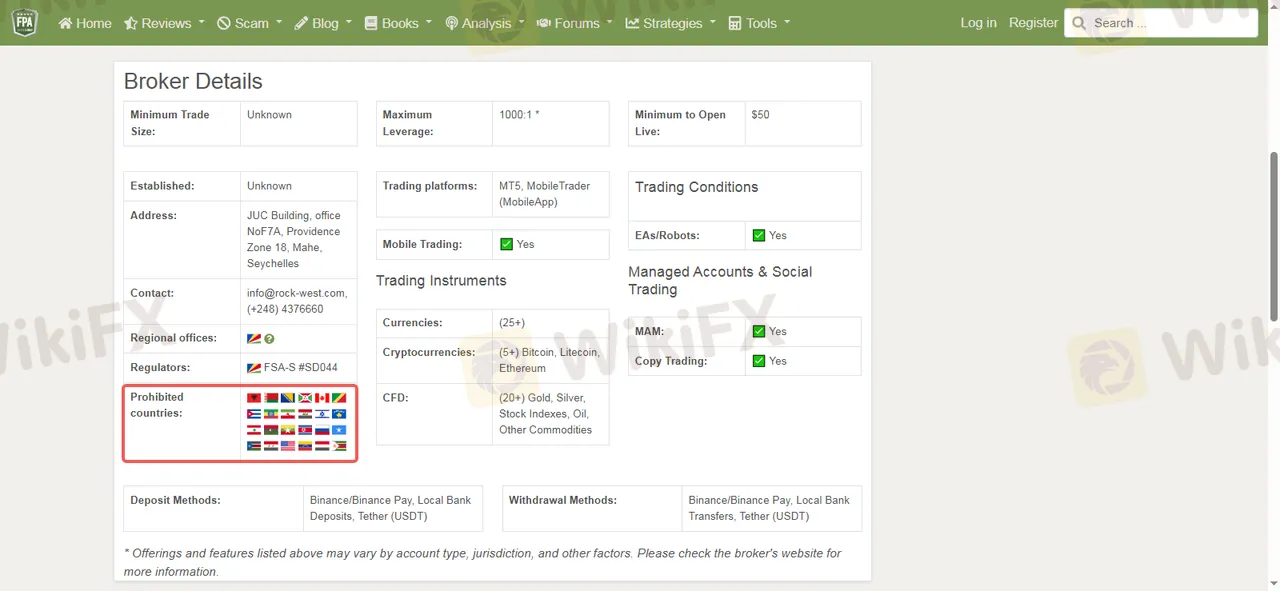Click the Ethiopia flag in Prohibited countries
Screen dimensions: 1280x591
click(271, 414)
